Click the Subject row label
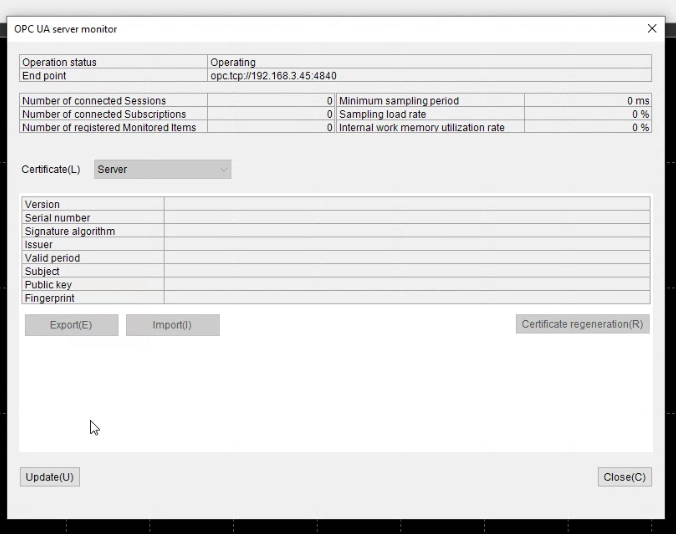 point(42,272)
